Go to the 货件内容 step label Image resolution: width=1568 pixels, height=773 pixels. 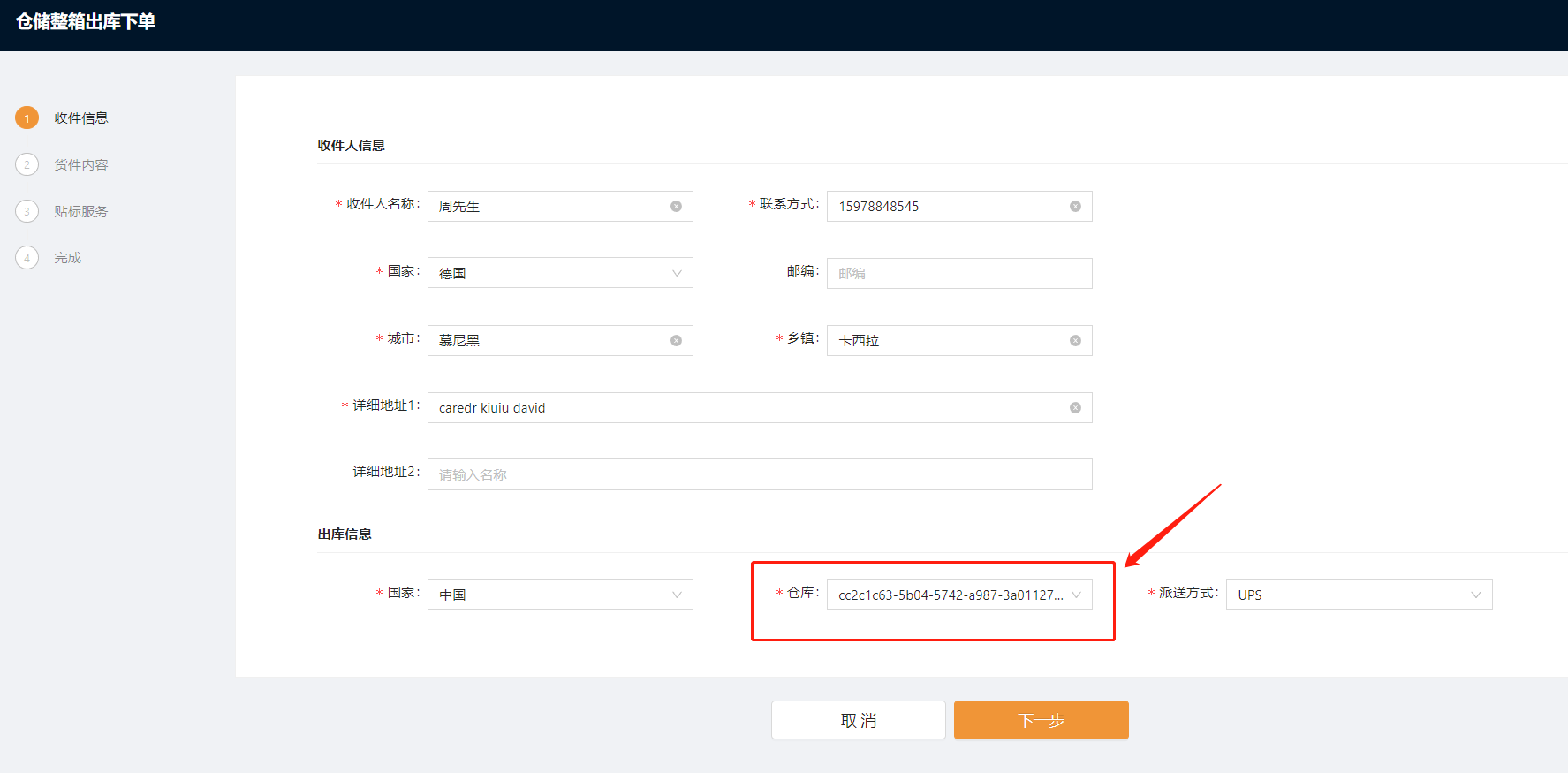coord(81,165)
